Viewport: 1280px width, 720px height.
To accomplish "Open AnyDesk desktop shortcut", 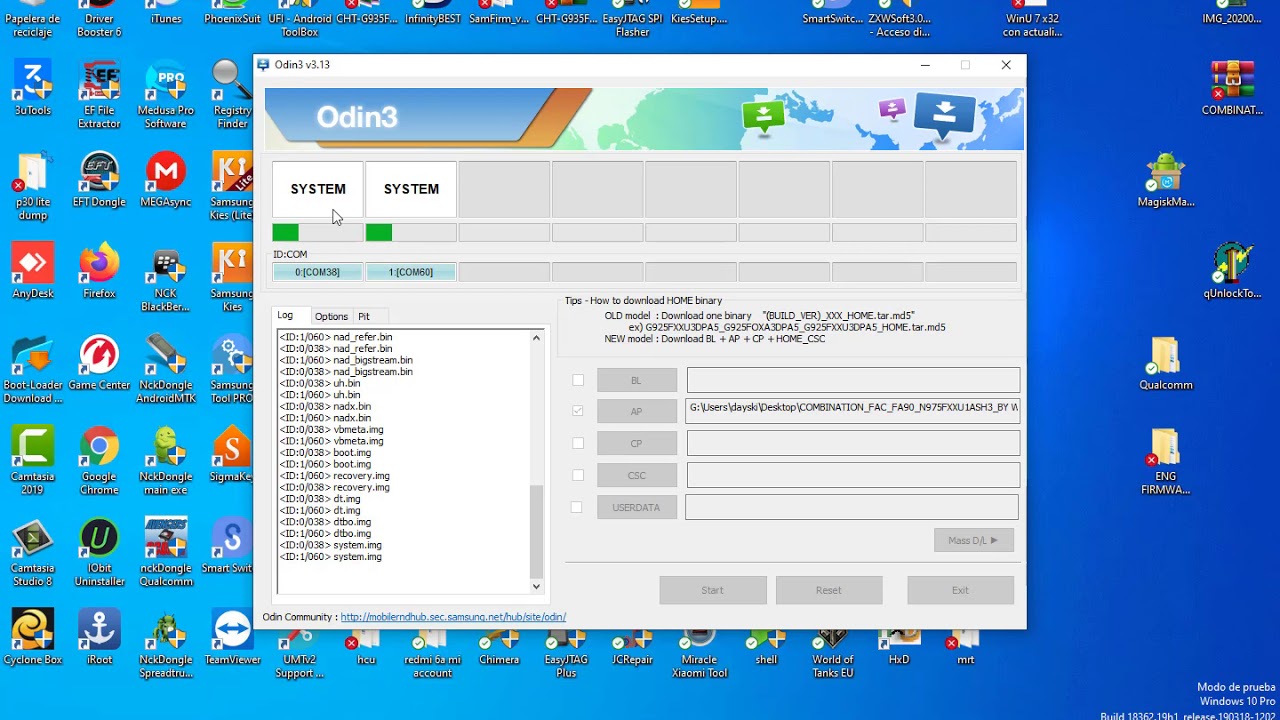I will click(x=33, y=272).
